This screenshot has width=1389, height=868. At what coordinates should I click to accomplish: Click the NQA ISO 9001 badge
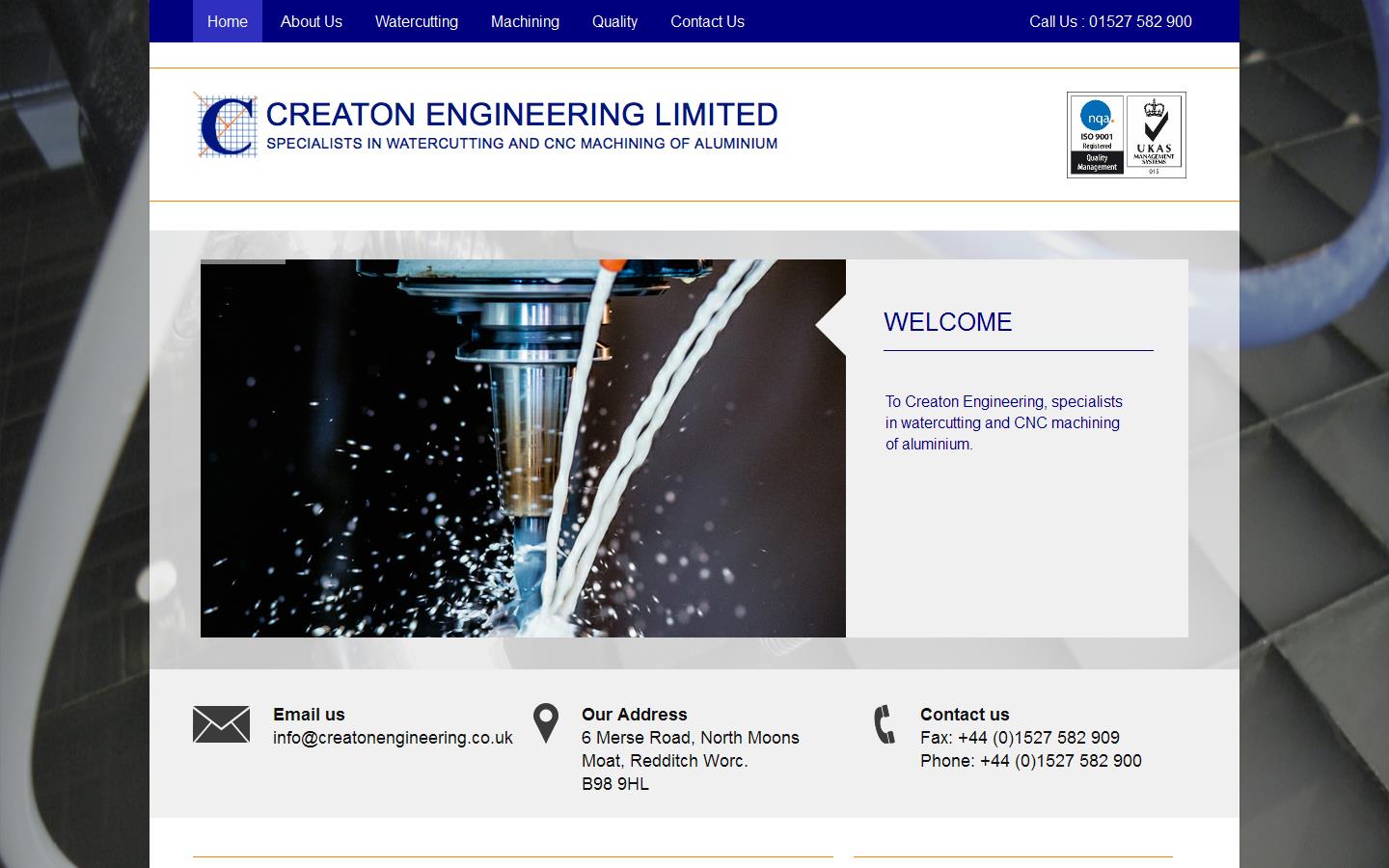click(x=1097, y=135)
